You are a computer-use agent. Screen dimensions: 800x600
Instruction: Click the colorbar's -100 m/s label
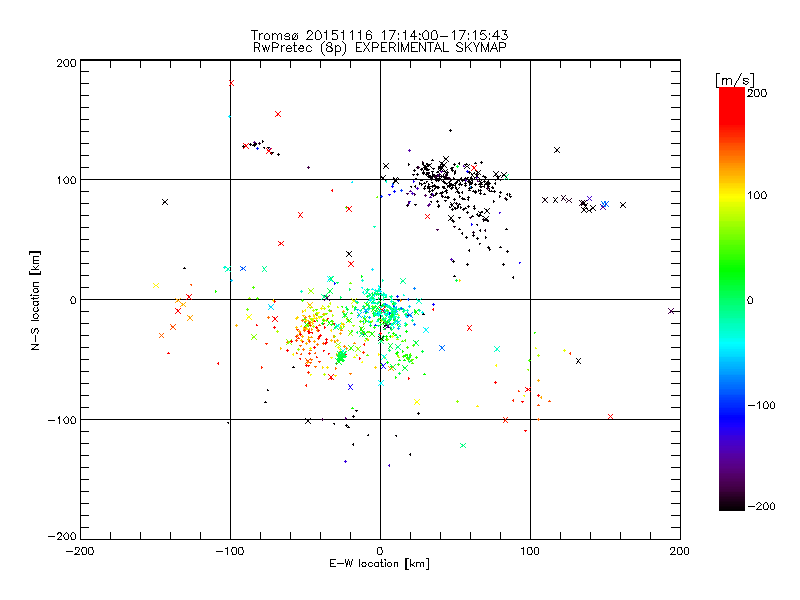point(761,406)
